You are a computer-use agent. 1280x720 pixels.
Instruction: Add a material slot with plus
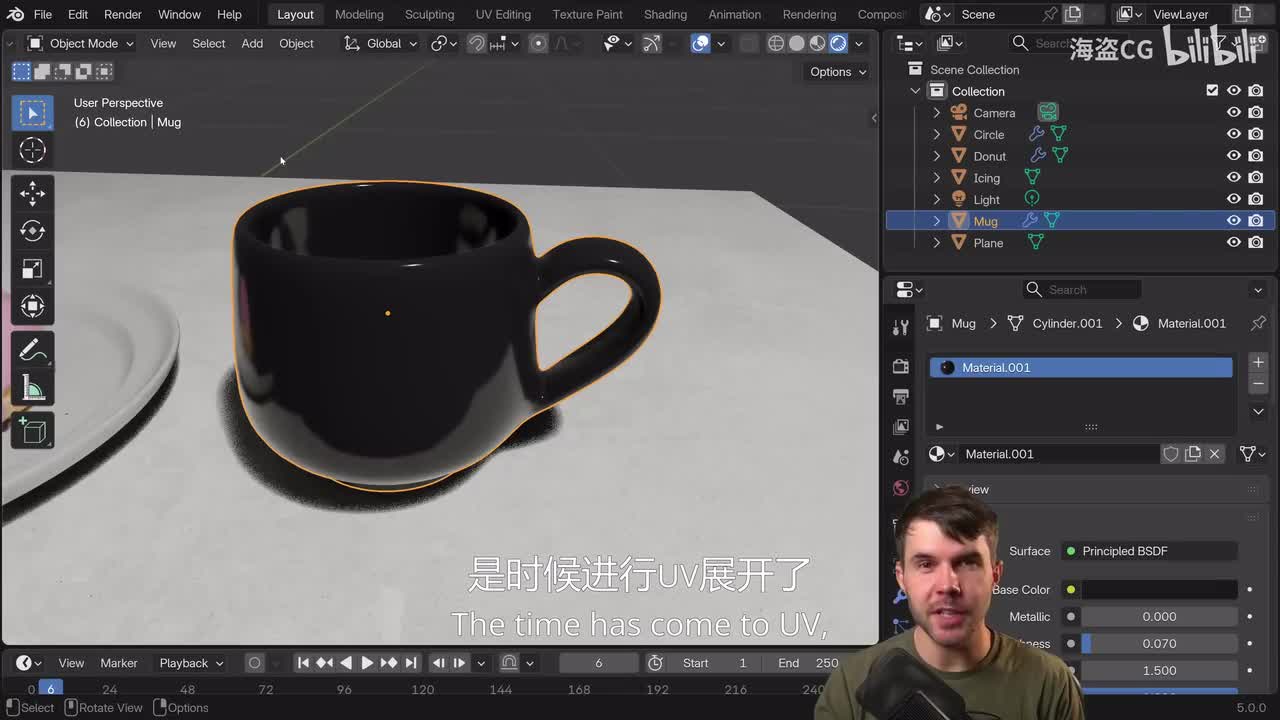tap(1258, 362)
